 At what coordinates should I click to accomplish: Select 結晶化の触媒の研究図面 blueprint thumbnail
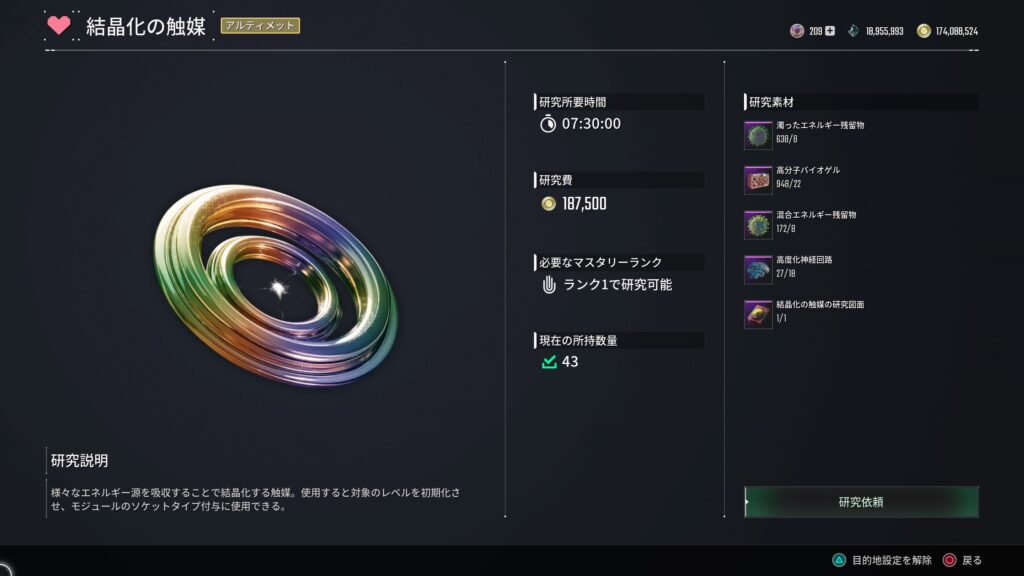tap(758, 314)
